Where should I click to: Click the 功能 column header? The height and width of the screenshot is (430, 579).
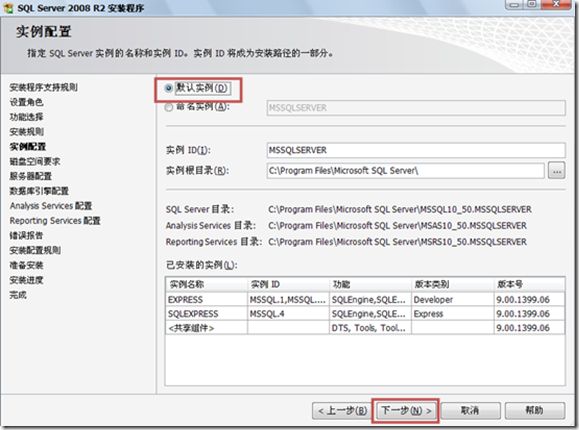370,284
